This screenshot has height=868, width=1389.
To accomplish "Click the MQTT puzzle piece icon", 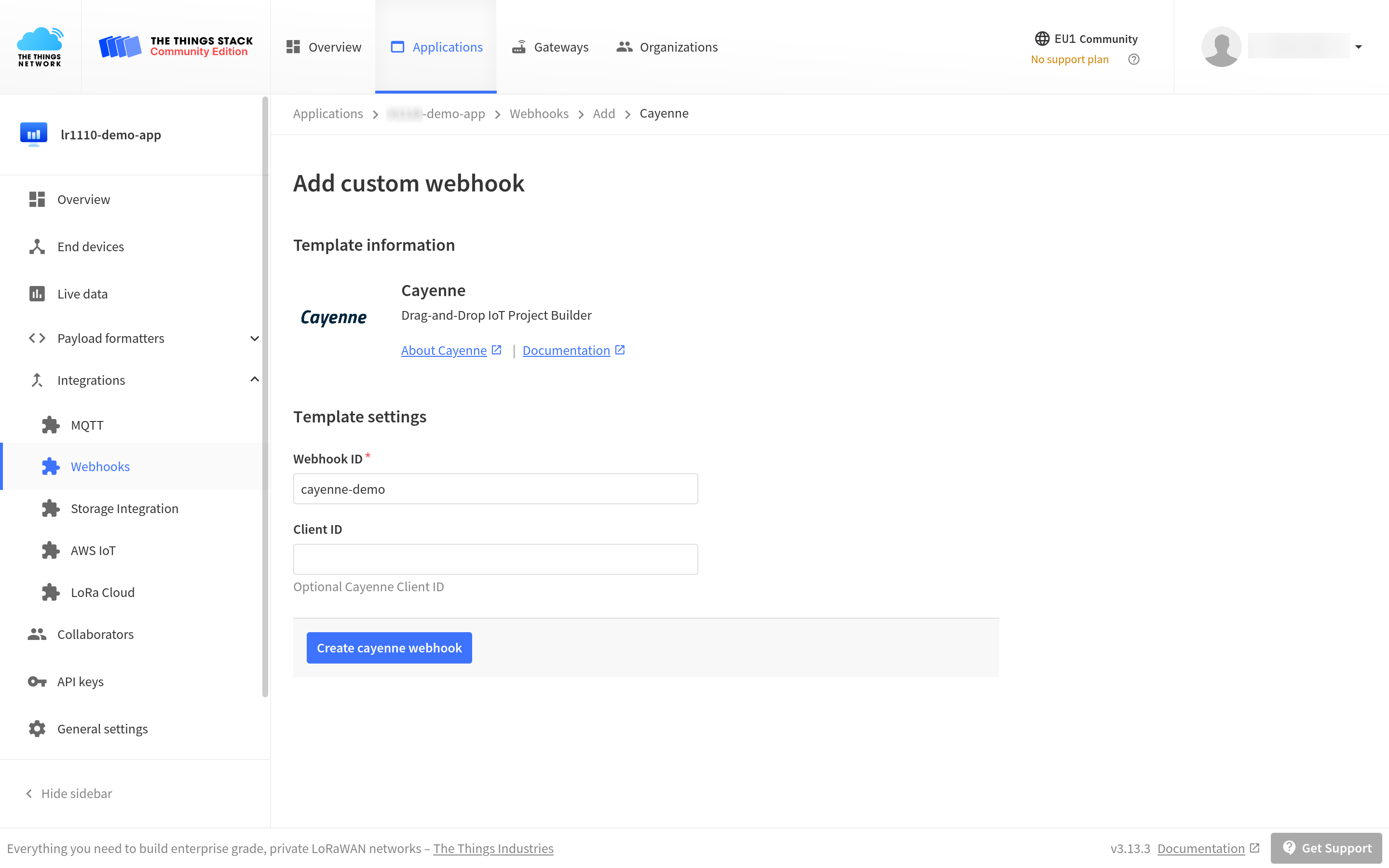I will click(51, 425).
